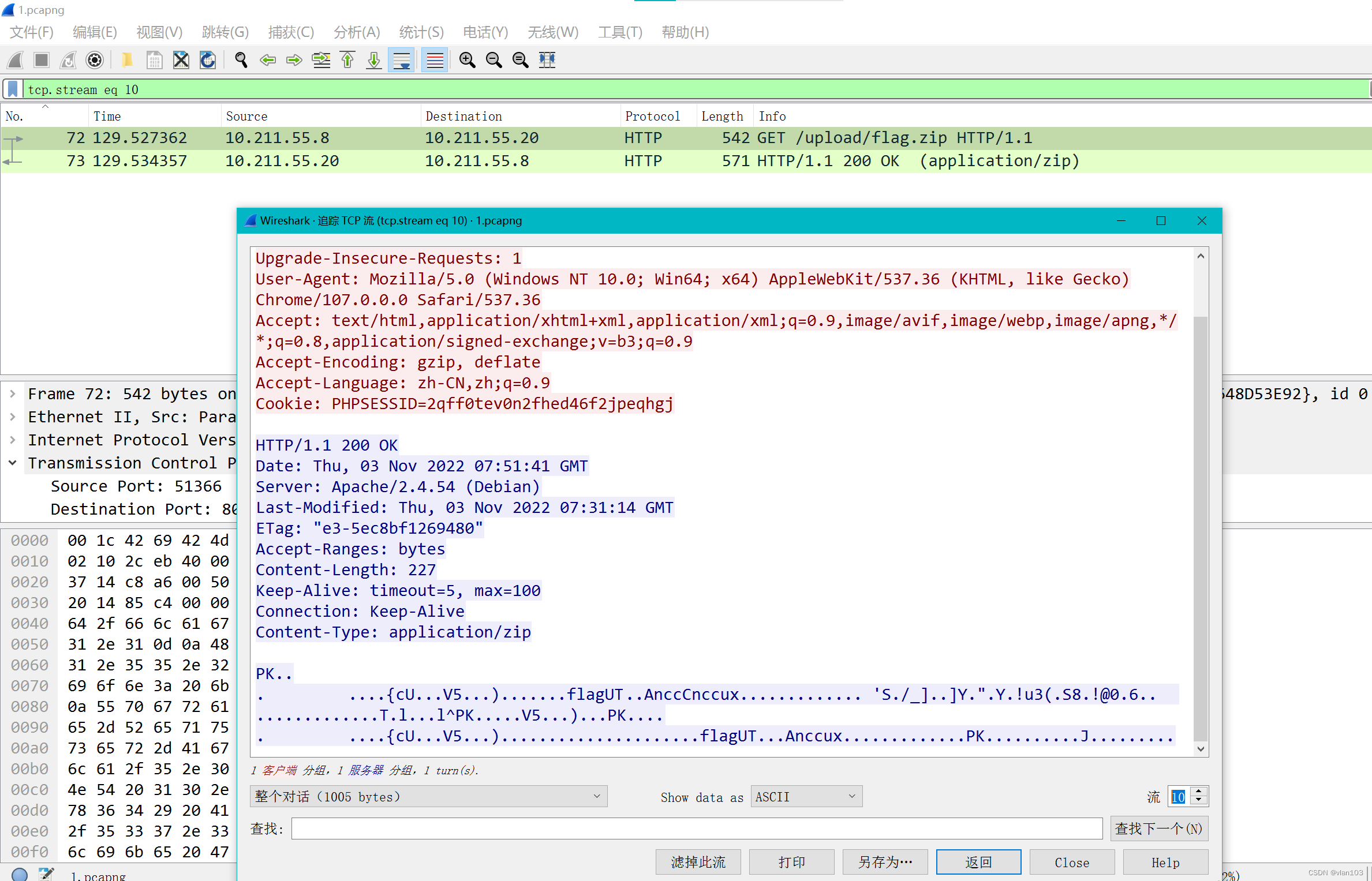The width and height of the screenshot is (1372, 881).
Task: Toggle packet list colorization
Action: 435,60
